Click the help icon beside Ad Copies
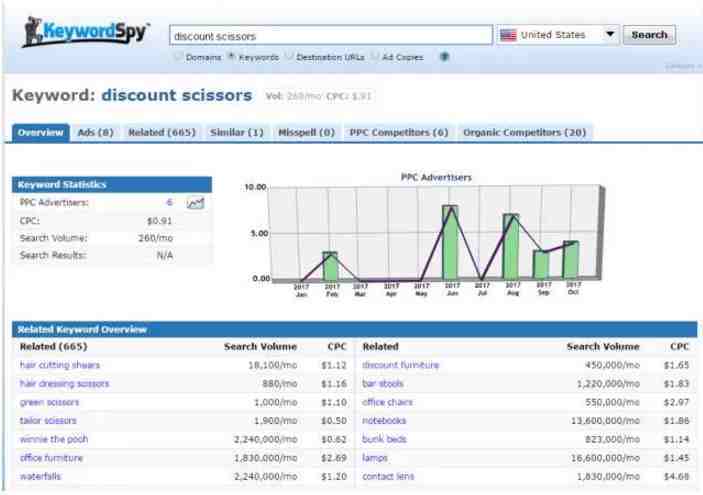The height and width of the screenshot is (495, 703). pyautogui.click(x=444, y=57)
